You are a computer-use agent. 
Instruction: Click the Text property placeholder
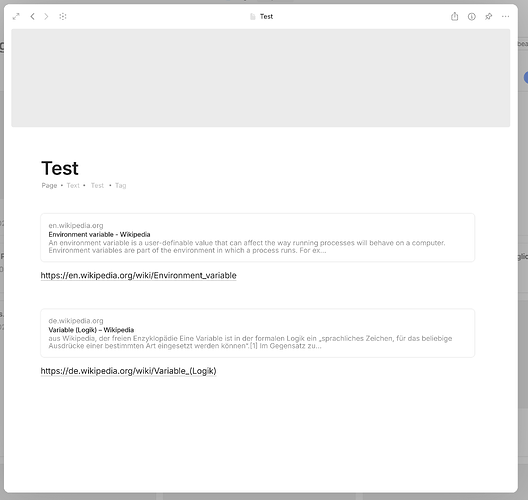pos(73,186)
